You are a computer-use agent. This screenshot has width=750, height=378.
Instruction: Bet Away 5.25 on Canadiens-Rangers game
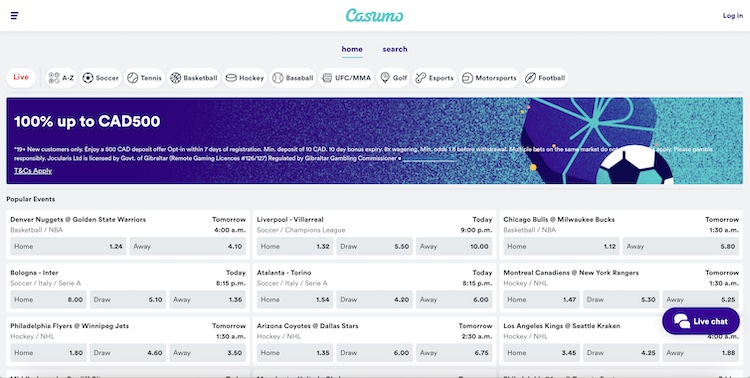coord(701,300)
